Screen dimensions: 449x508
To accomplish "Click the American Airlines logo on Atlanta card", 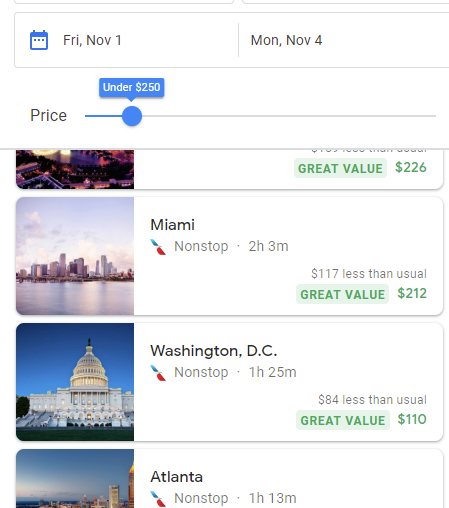I will coord(158,499).
